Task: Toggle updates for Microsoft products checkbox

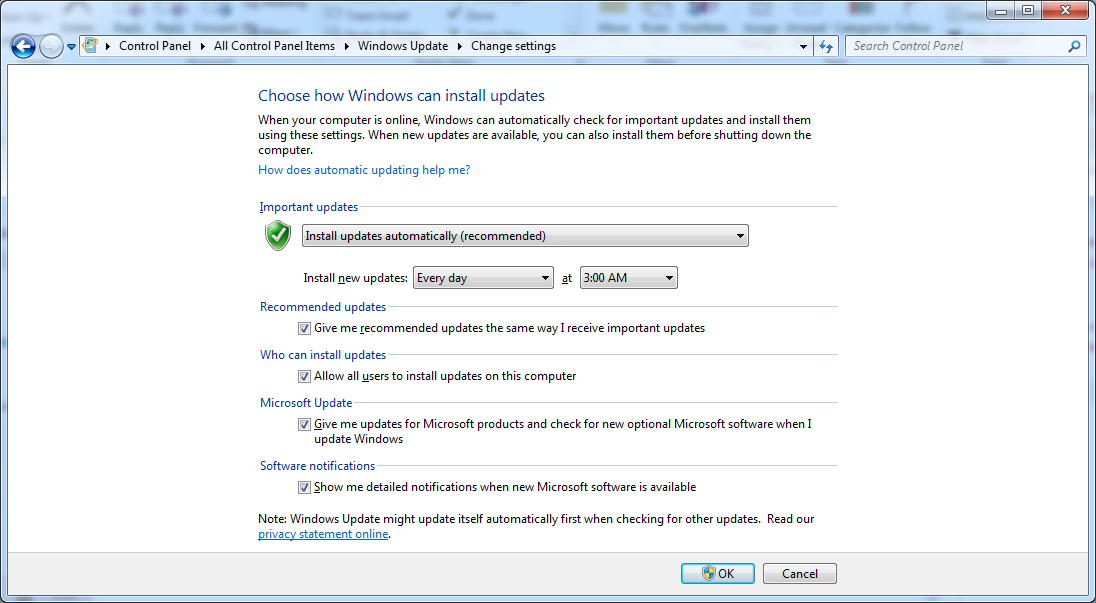Action: point(304,424)
